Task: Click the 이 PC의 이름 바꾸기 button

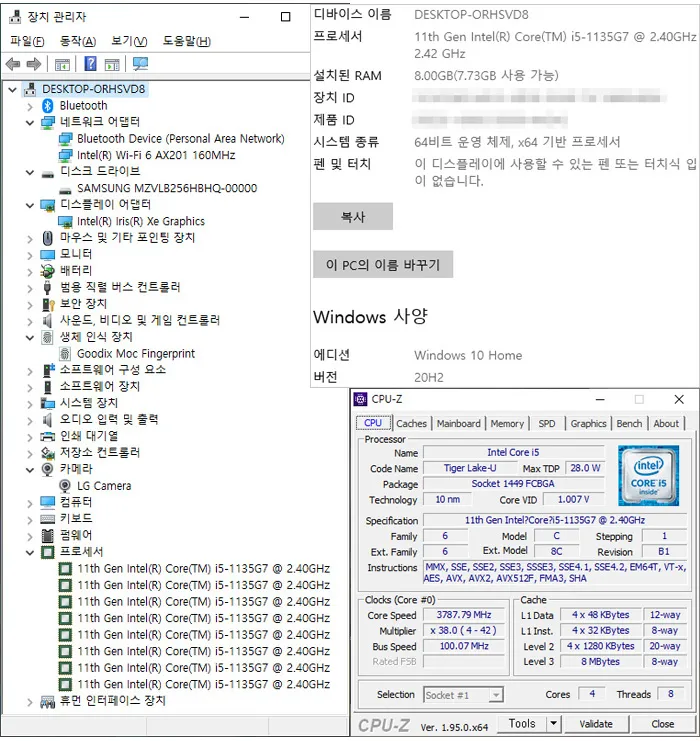Action: point(383,264)
